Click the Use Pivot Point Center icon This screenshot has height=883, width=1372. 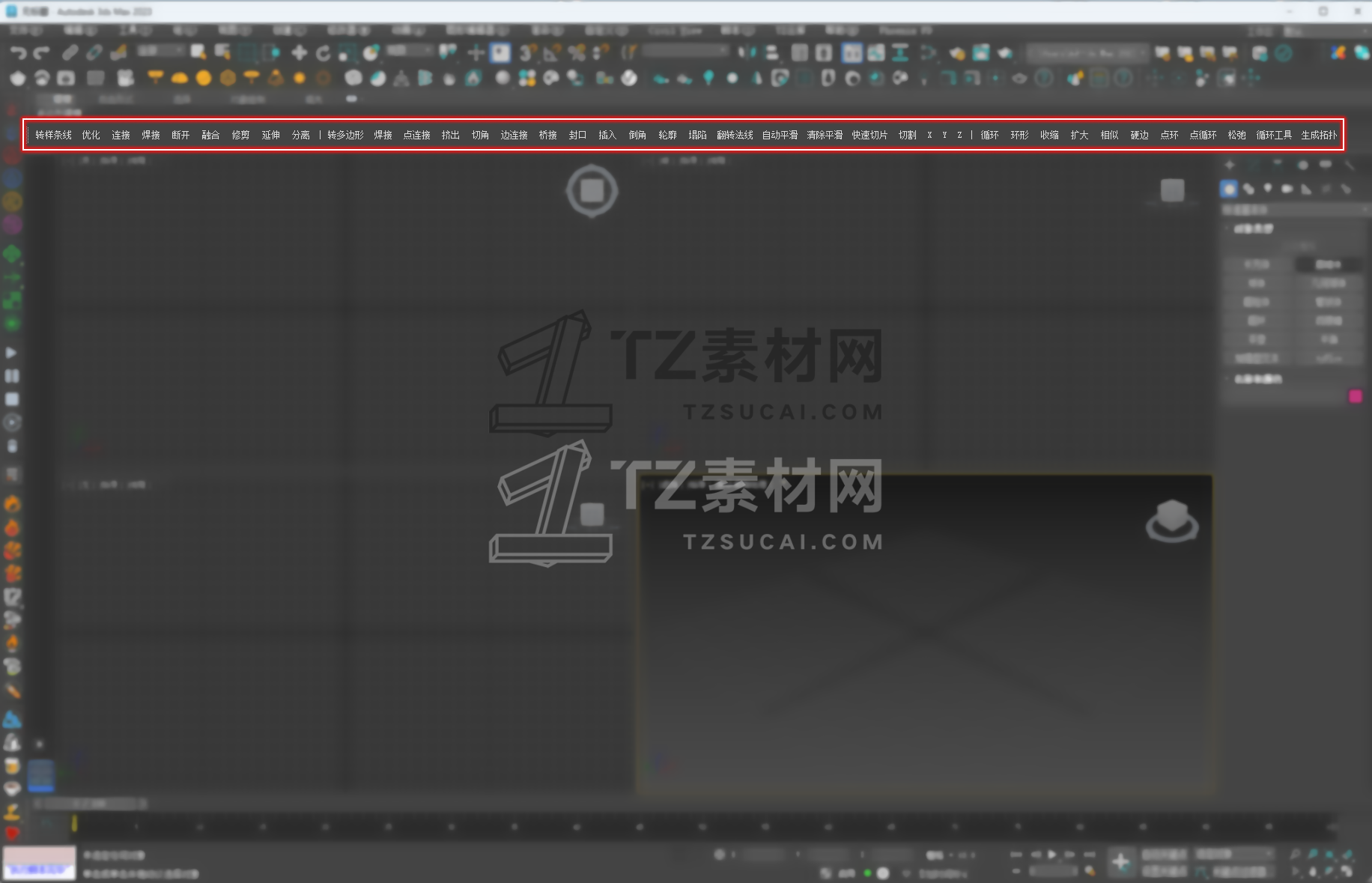coord(448,52)
